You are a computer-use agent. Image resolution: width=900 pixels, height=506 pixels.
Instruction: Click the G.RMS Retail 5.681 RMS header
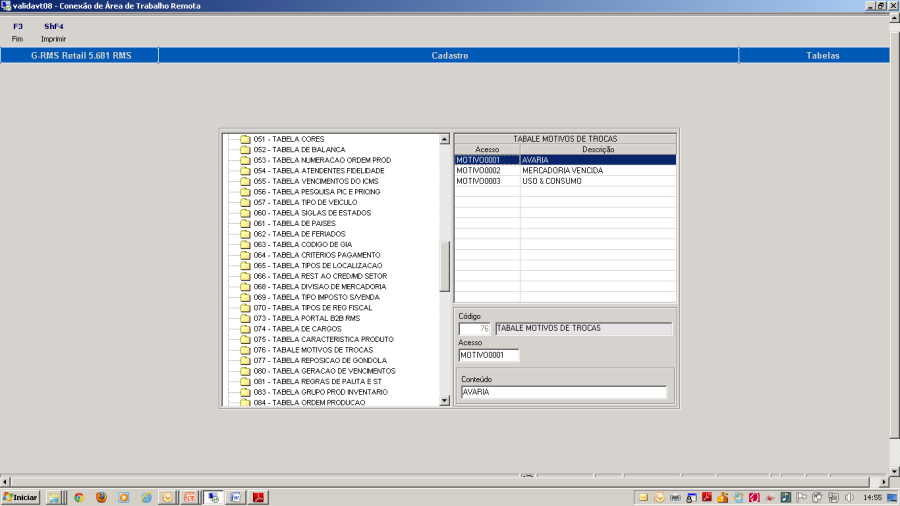pos(80,56)
